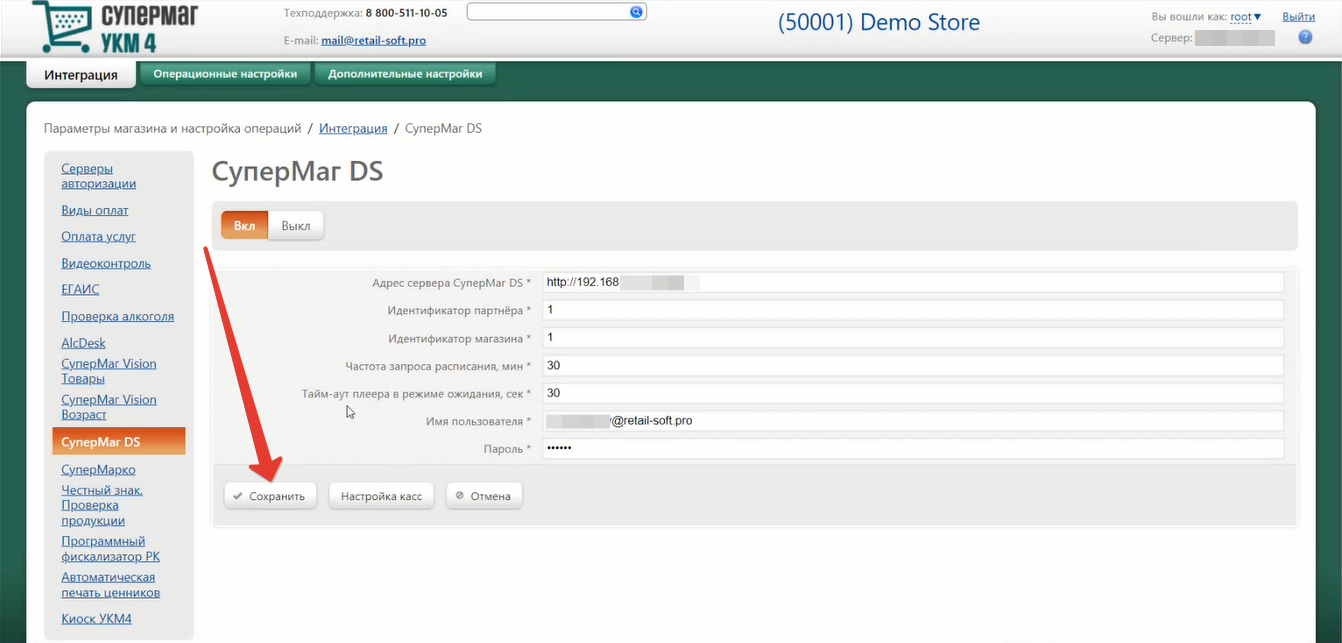Open the Интеграция tab
The width and height of the screenshot is (1342, 643).
coord(81,75)
